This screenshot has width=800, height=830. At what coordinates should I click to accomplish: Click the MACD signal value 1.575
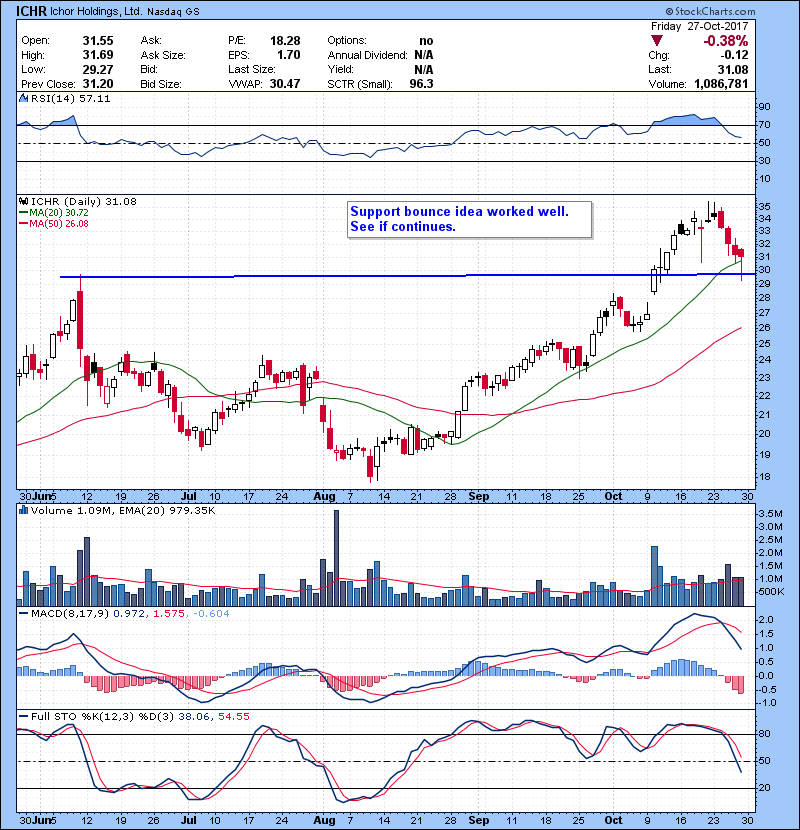click(169, 614)
